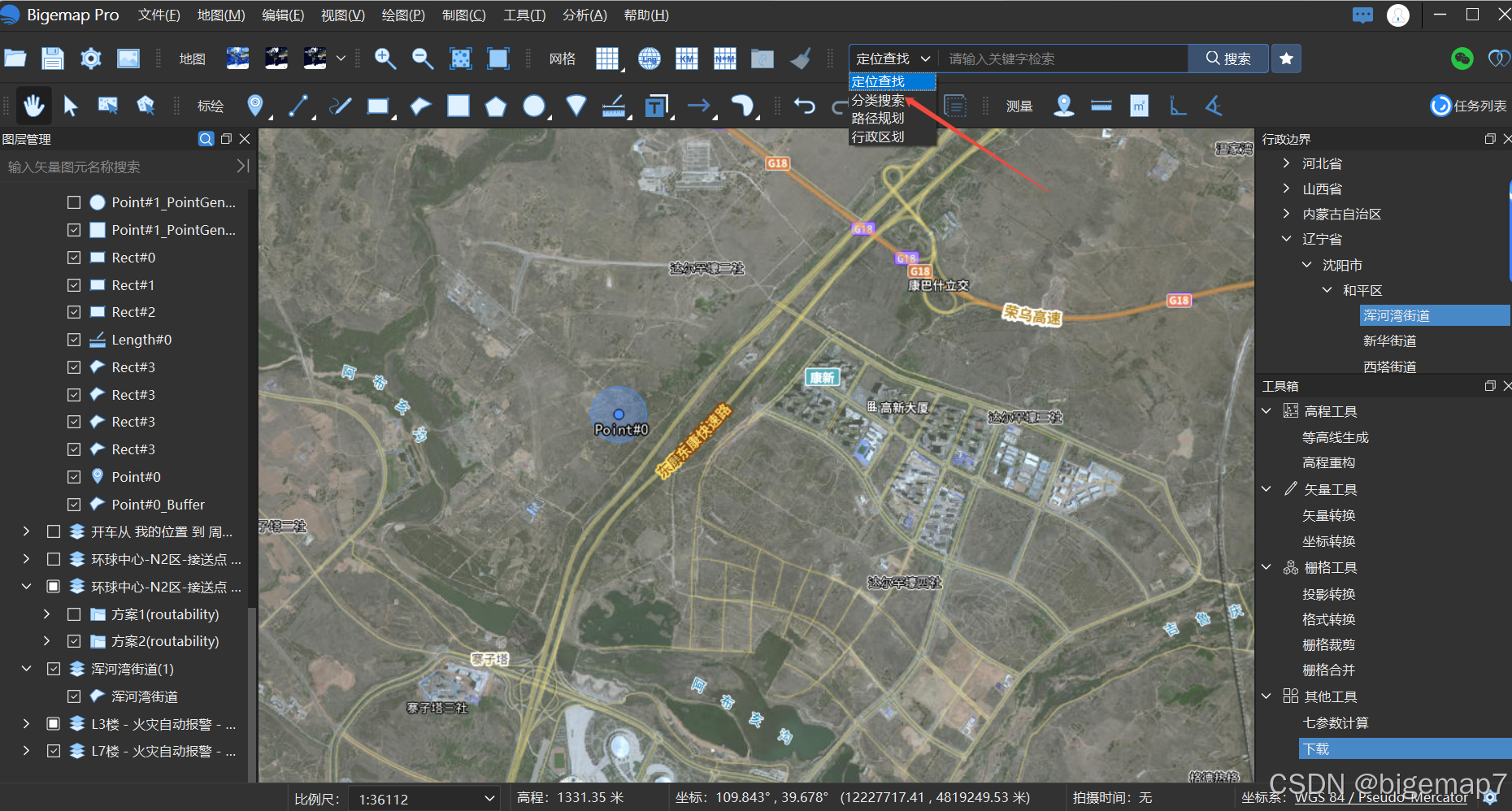Click the save disk icon
Image resolution: width=1512 pixels, height=811 pixels.
click(x=53, y=59)
